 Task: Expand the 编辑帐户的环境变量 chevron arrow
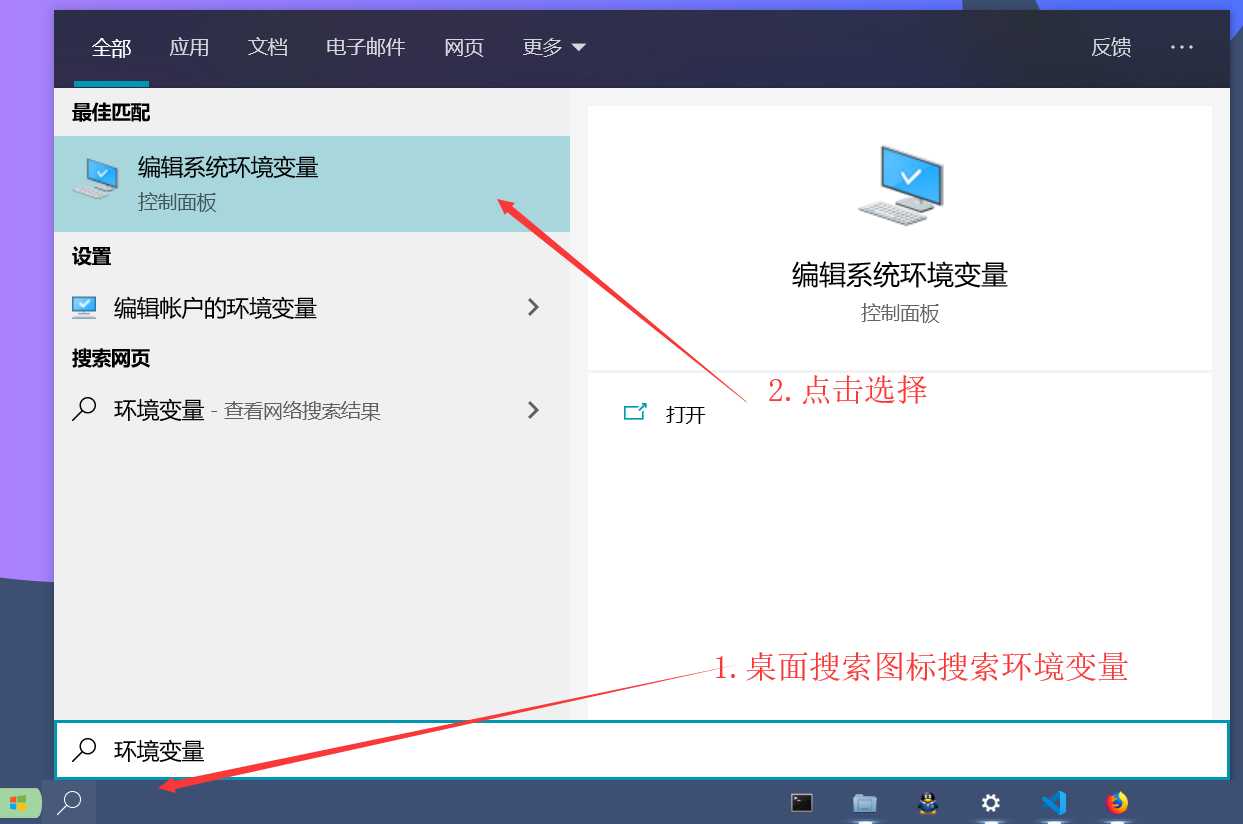coord(533,308)
